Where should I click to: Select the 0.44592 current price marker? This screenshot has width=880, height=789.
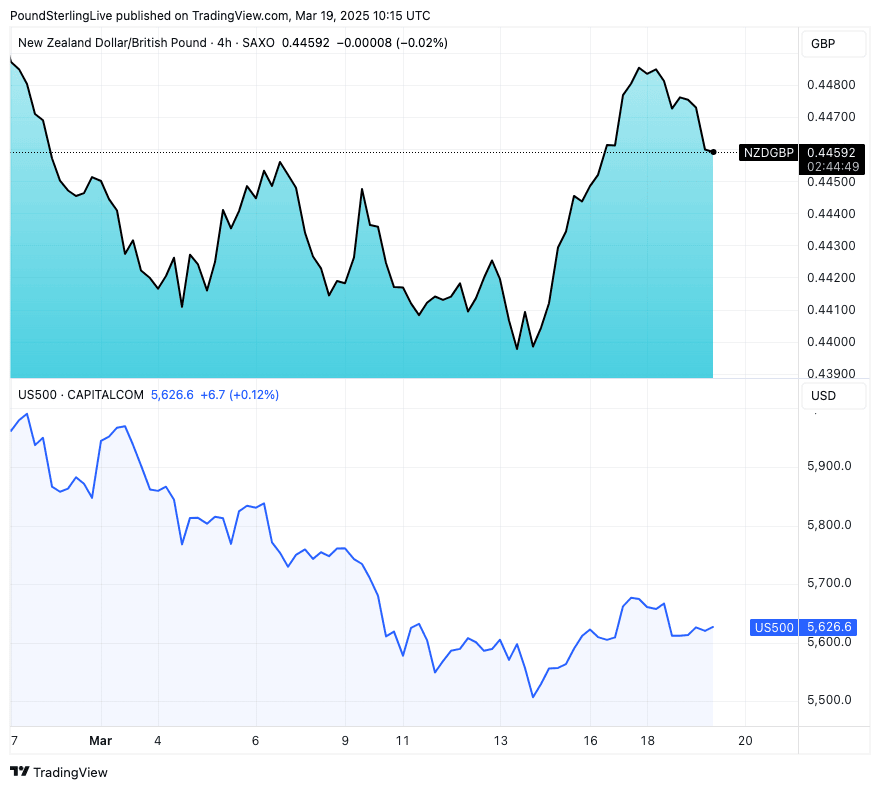[831, 152]
